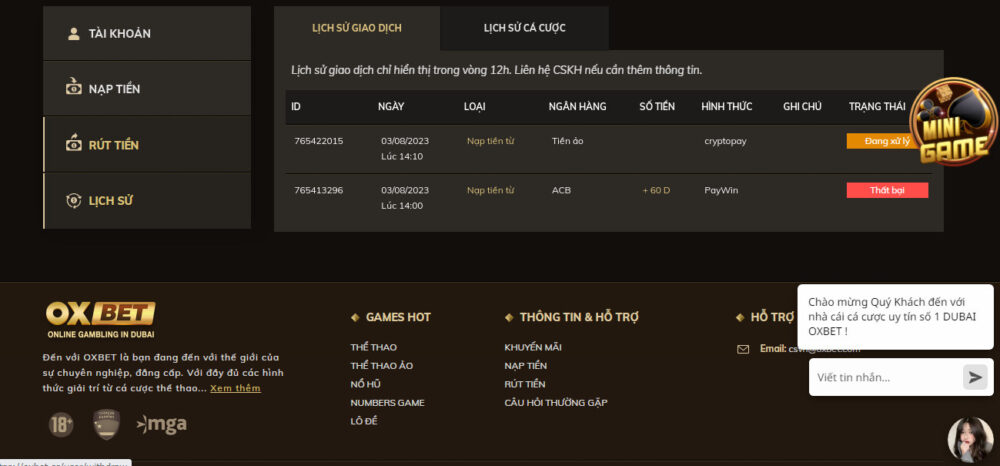Click the Xem thêm link
This screenshot has height=466, width=1000.
(235, 388)
